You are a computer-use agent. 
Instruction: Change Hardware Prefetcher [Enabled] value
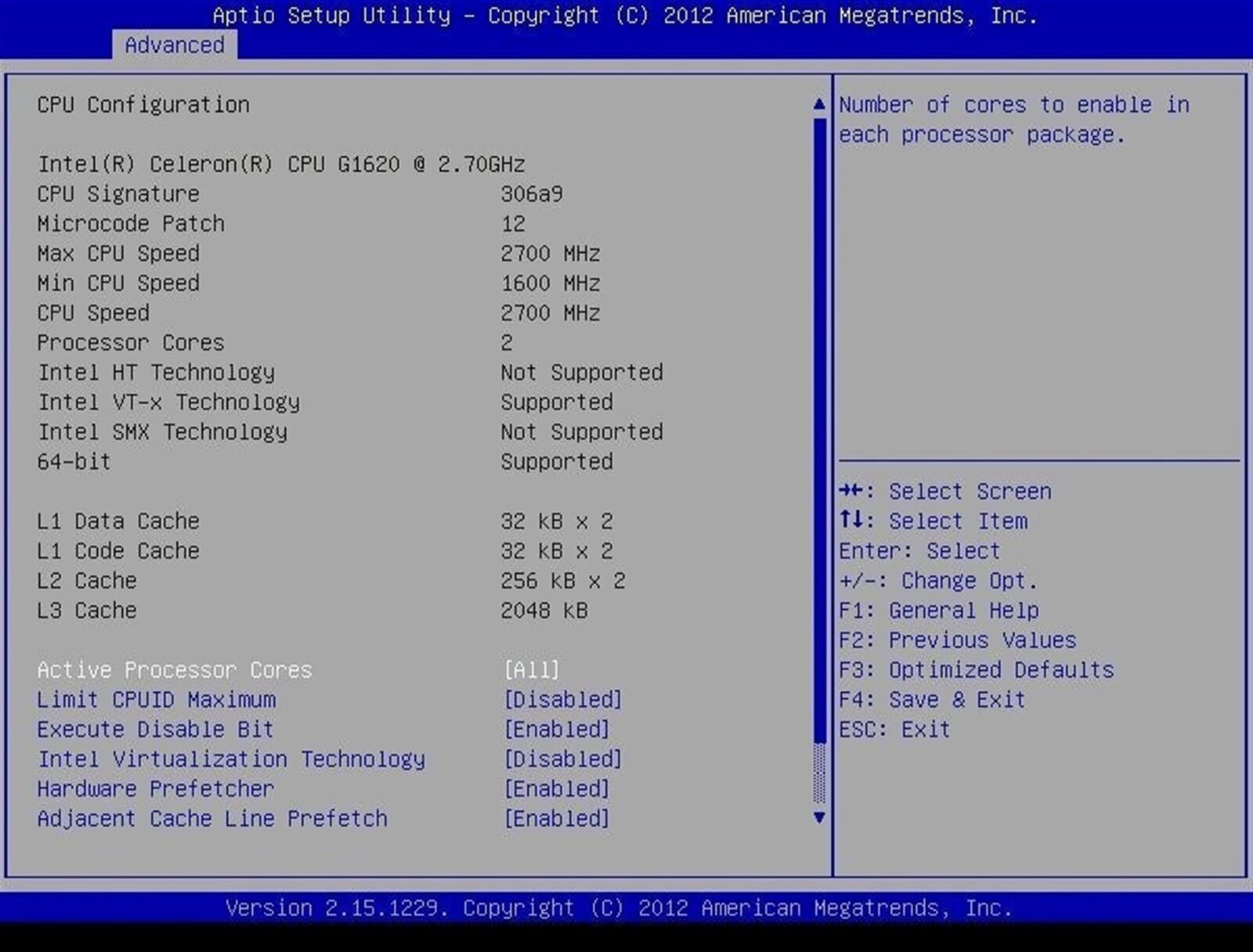click(x=557, y=789)
